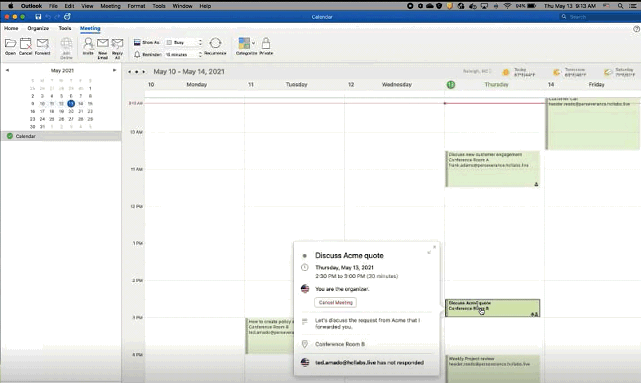This screenshot has height=383, width=641.
Task: Select the Meeting ribbon tab
Action: pos(90,28)
